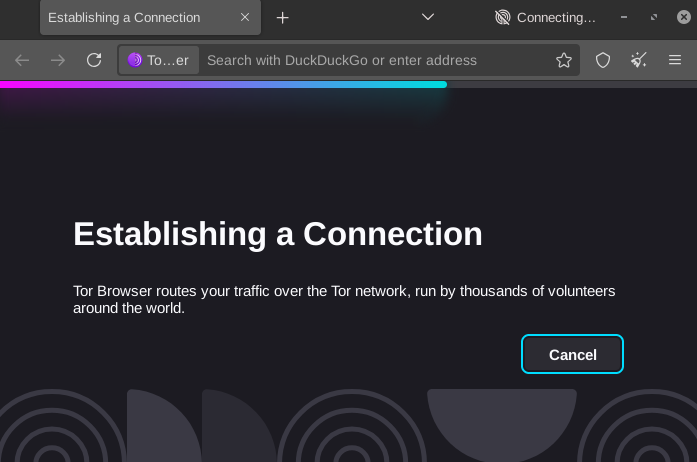697x462 pixels.
Task: Open a new tab with the plus button
Action: pos(282,18)
